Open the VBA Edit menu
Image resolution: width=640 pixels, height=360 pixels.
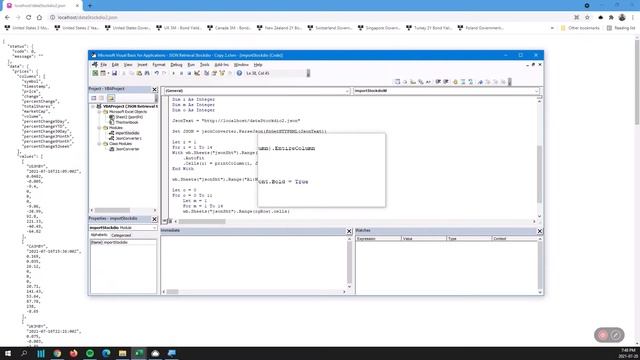pyautogui.click(x=115, y=64)
